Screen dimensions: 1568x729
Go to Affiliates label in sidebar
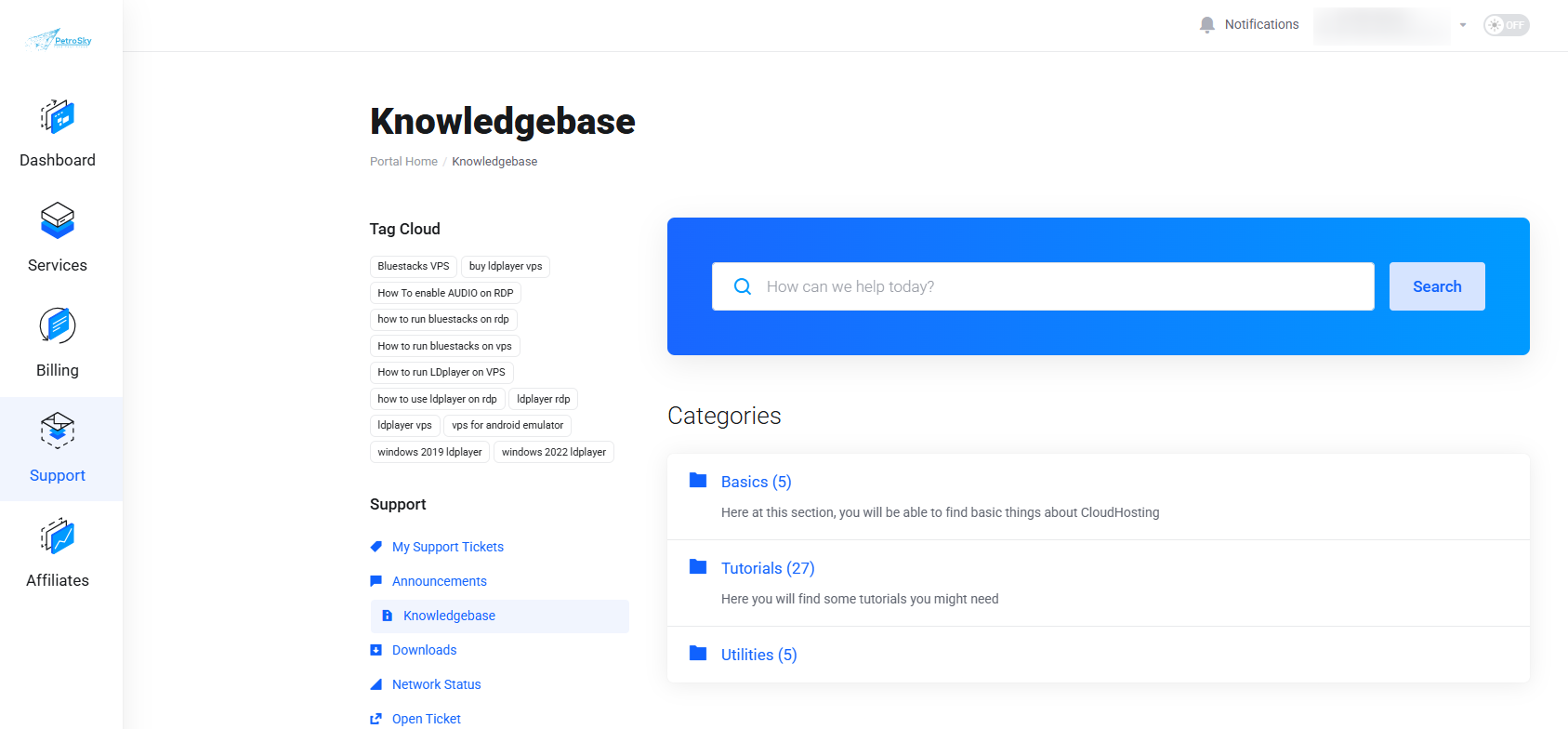[58, 580]
